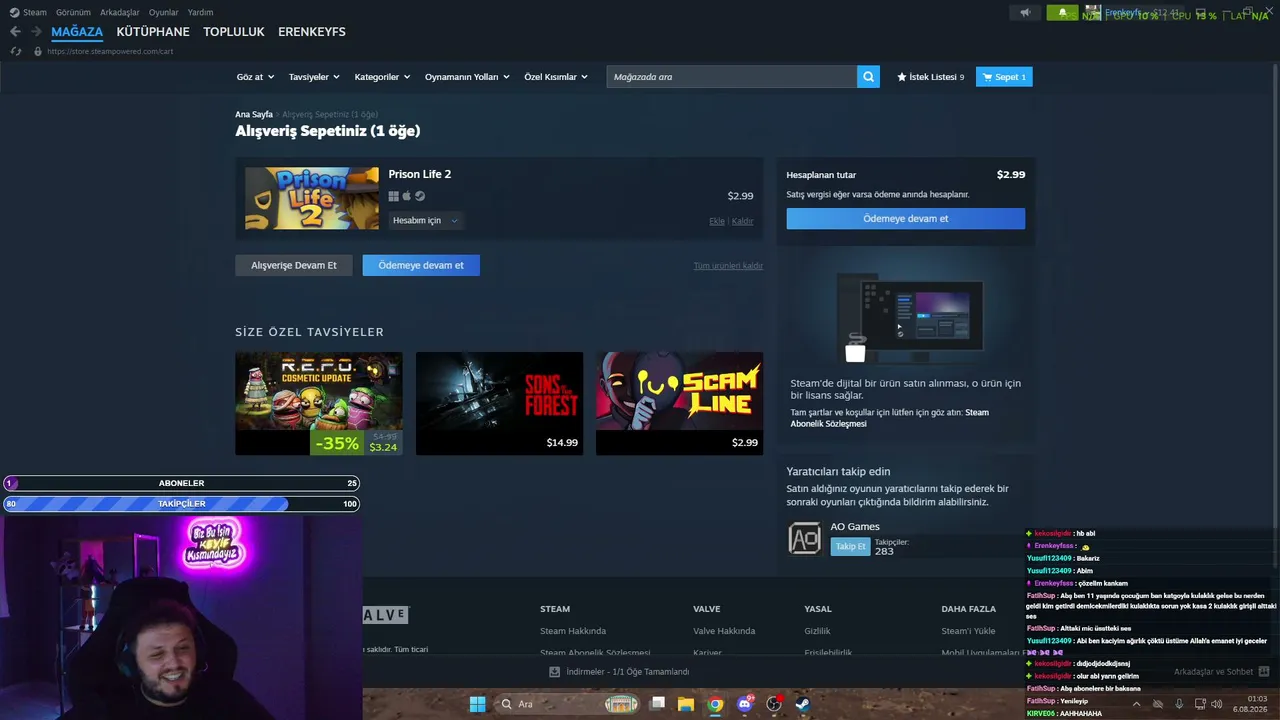Open OBS Studio from the taskbar

pyautogui.click(x=773, y=704)
